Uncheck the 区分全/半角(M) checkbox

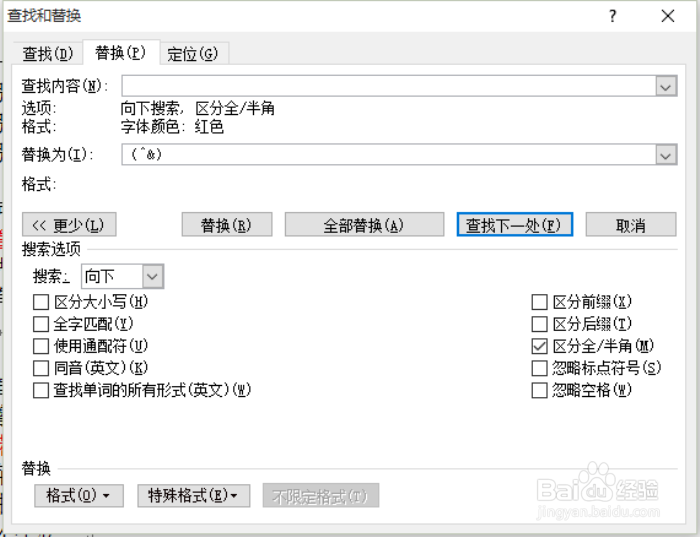click(x=539, y=346)
